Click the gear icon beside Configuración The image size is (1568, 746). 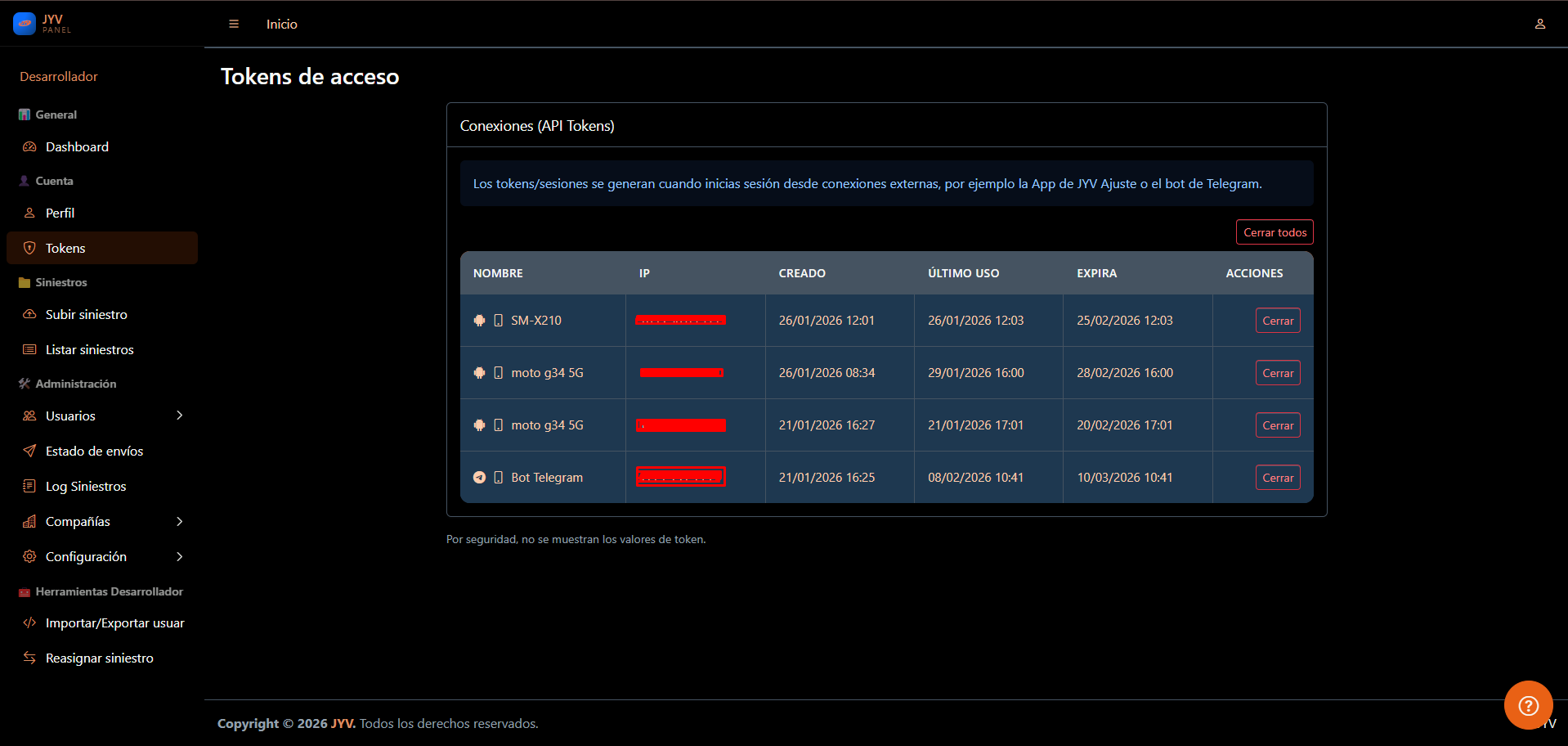29,556
